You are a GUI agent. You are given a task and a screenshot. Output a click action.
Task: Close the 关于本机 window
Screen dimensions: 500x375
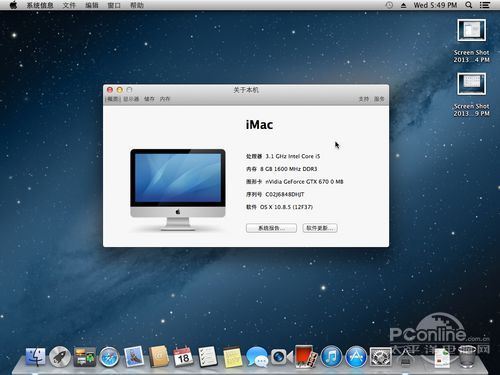point(110,90)
